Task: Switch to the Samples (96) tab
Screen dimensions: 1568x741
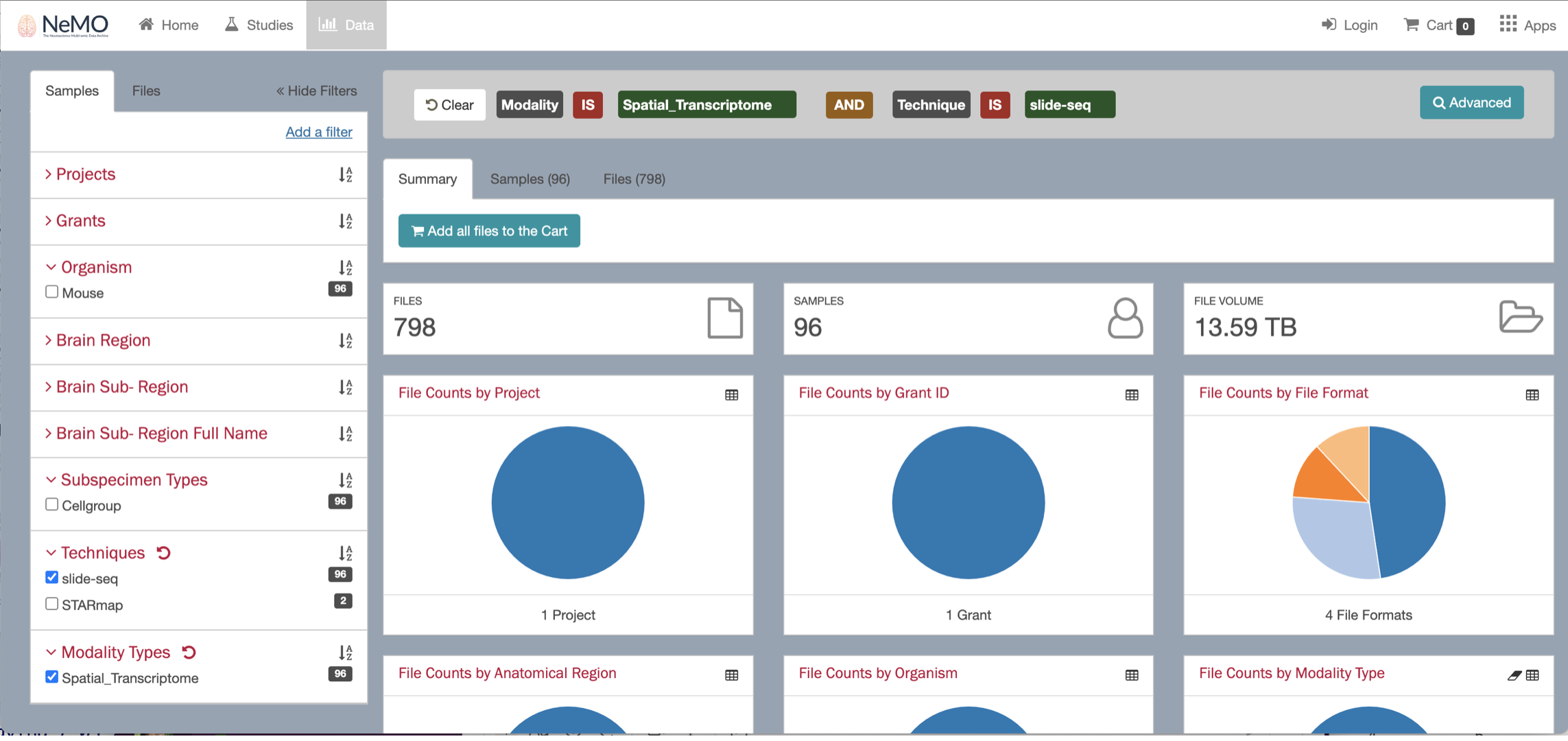Action: tap(530, 179)
